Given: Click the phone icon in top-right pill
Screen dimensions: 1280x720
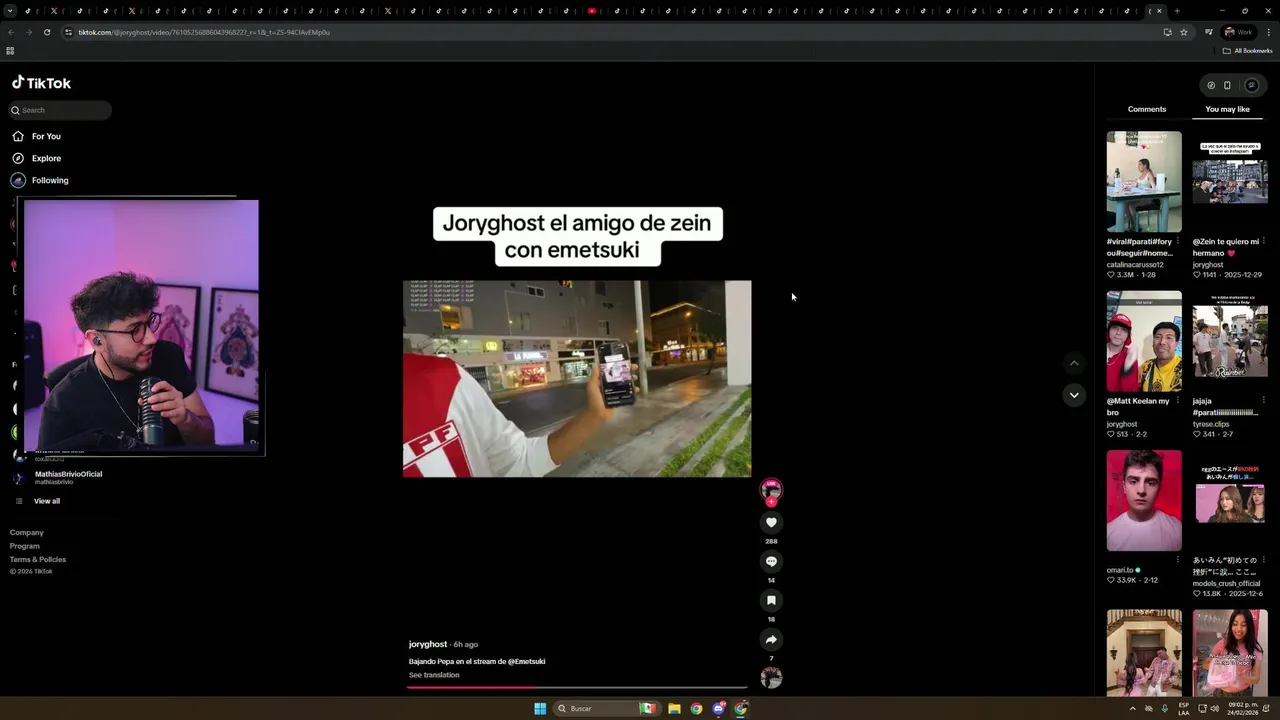Looking at the screenshot, I should (1227, 85).
